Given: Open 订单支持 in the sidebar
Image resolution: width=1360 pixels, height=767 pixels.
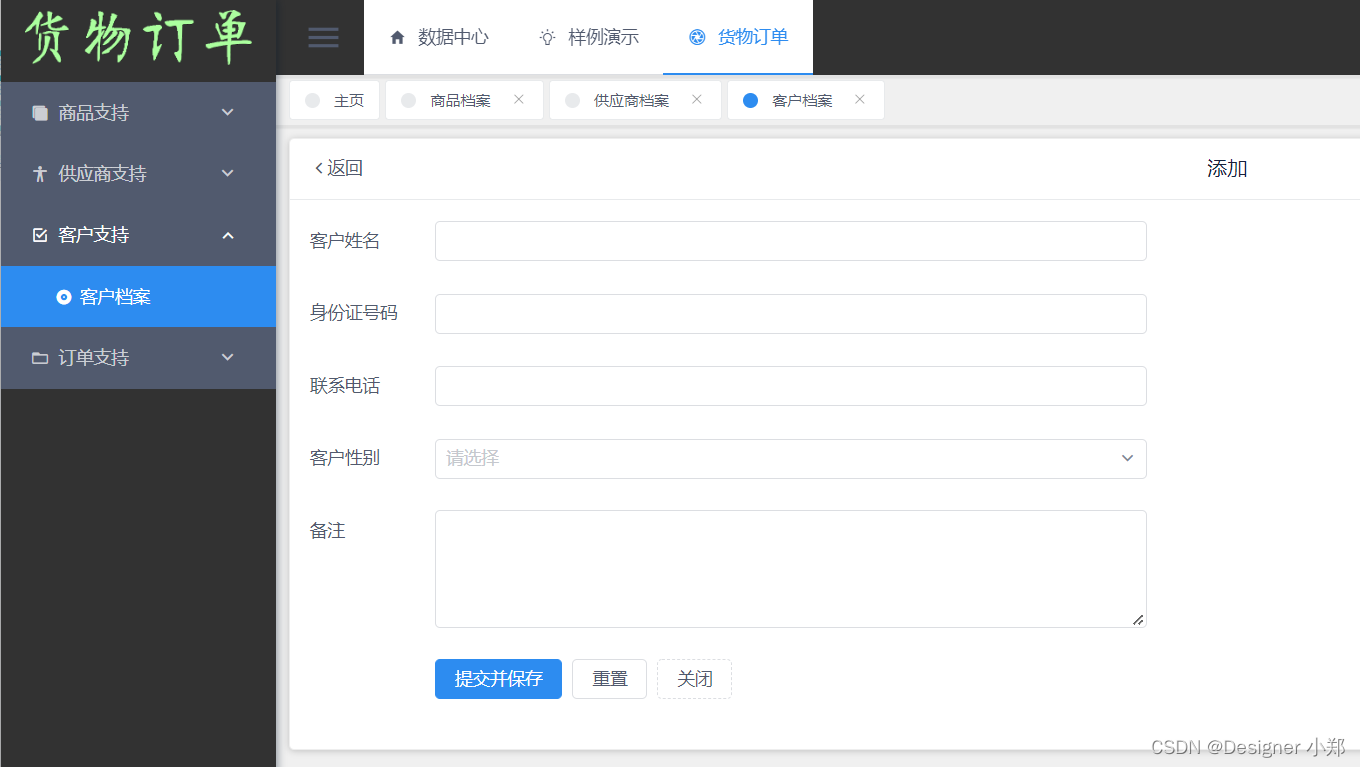Looking at the screenshot, I should 138,358.
